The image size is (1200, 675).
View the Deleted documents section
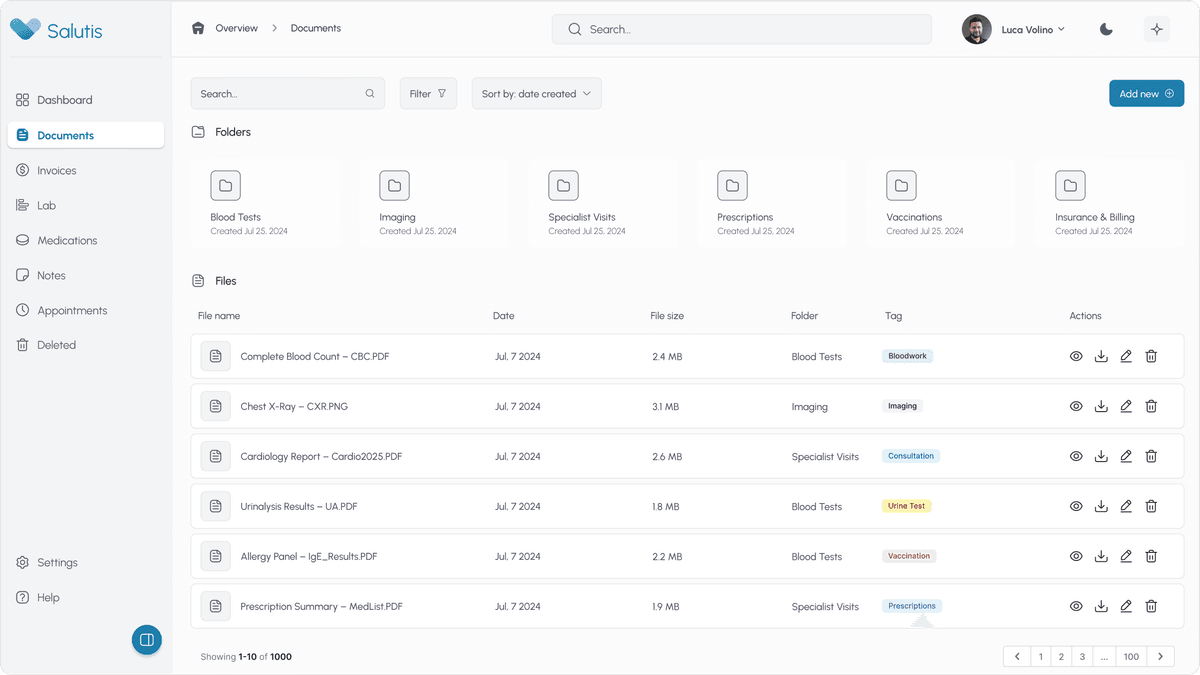55,344
